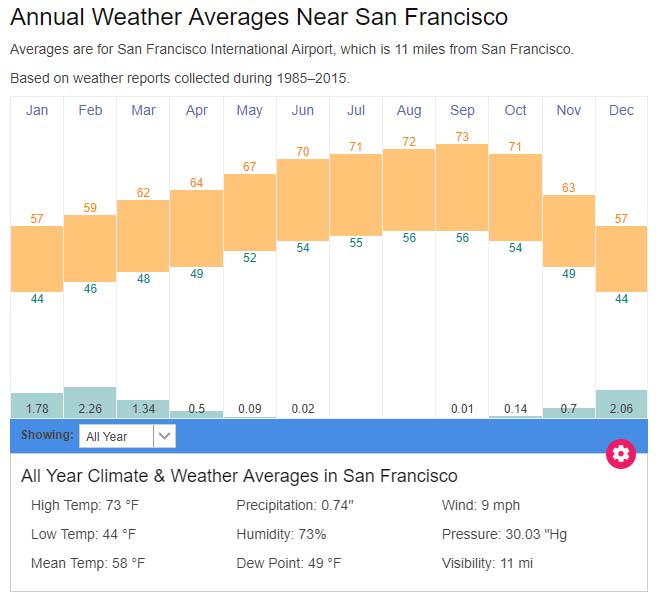This screenshot has width=661, height=606.
Task: Choose the Nov month label
Action: [x=568, y=110]
